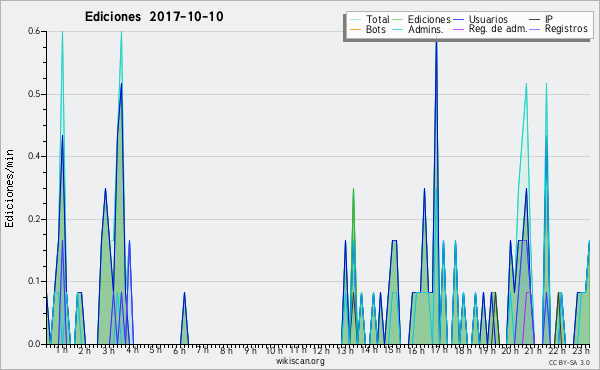Select the "Usuarios" legend entry
The image size is (600, 370).
click(488, 19)
